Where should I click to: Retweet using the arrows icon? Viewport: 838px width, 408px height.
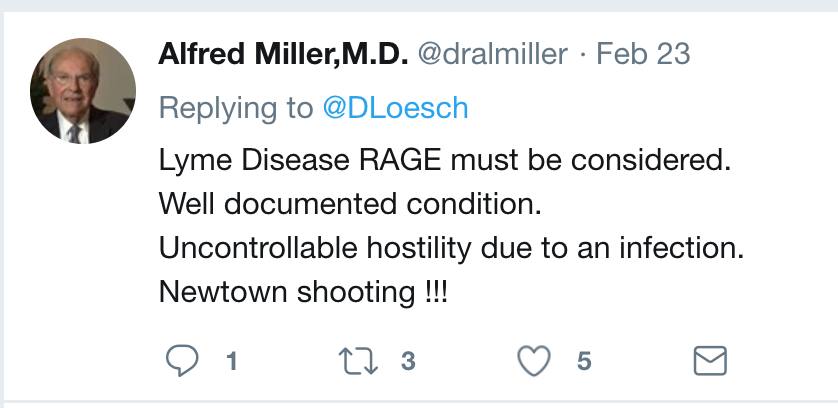(x=359, y=361)
